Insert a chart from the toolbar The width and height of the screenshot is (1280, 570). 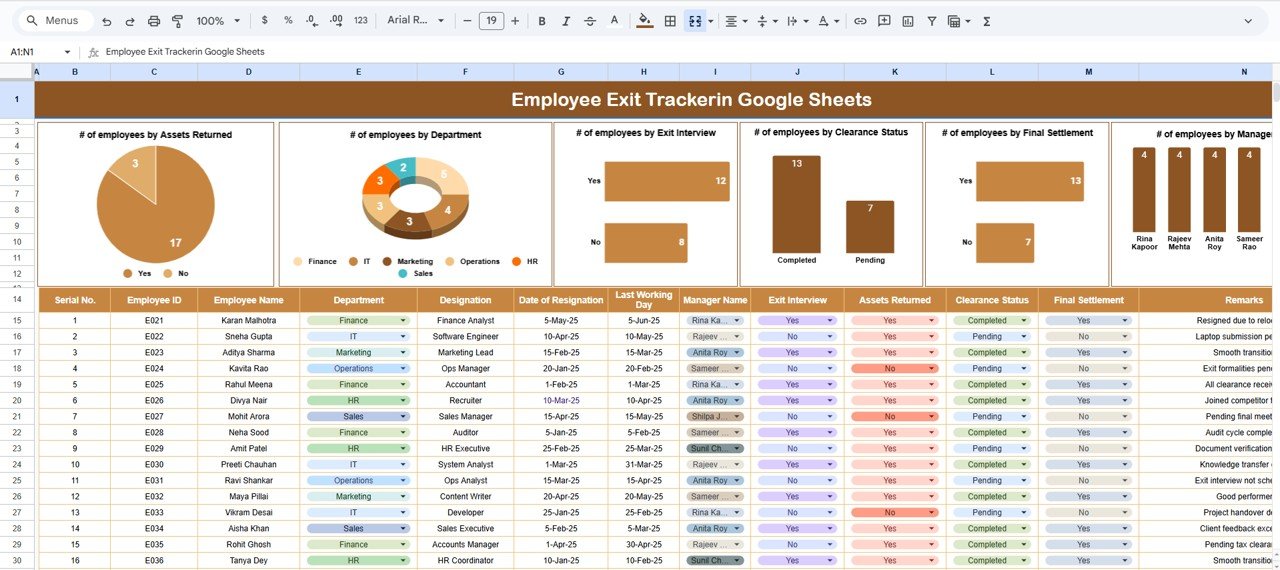click(x=908, y=21)
